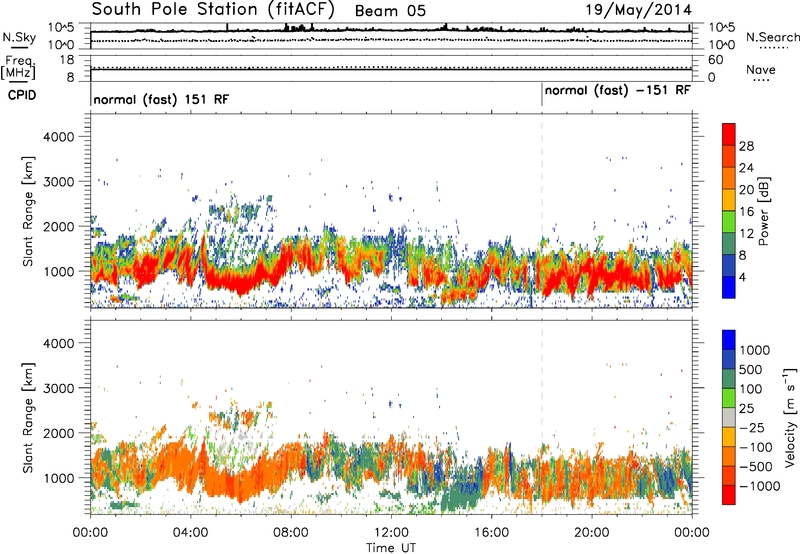Click the '12:00' time axis label
This screenshot has width=800, height=554.
click(391, 533)
